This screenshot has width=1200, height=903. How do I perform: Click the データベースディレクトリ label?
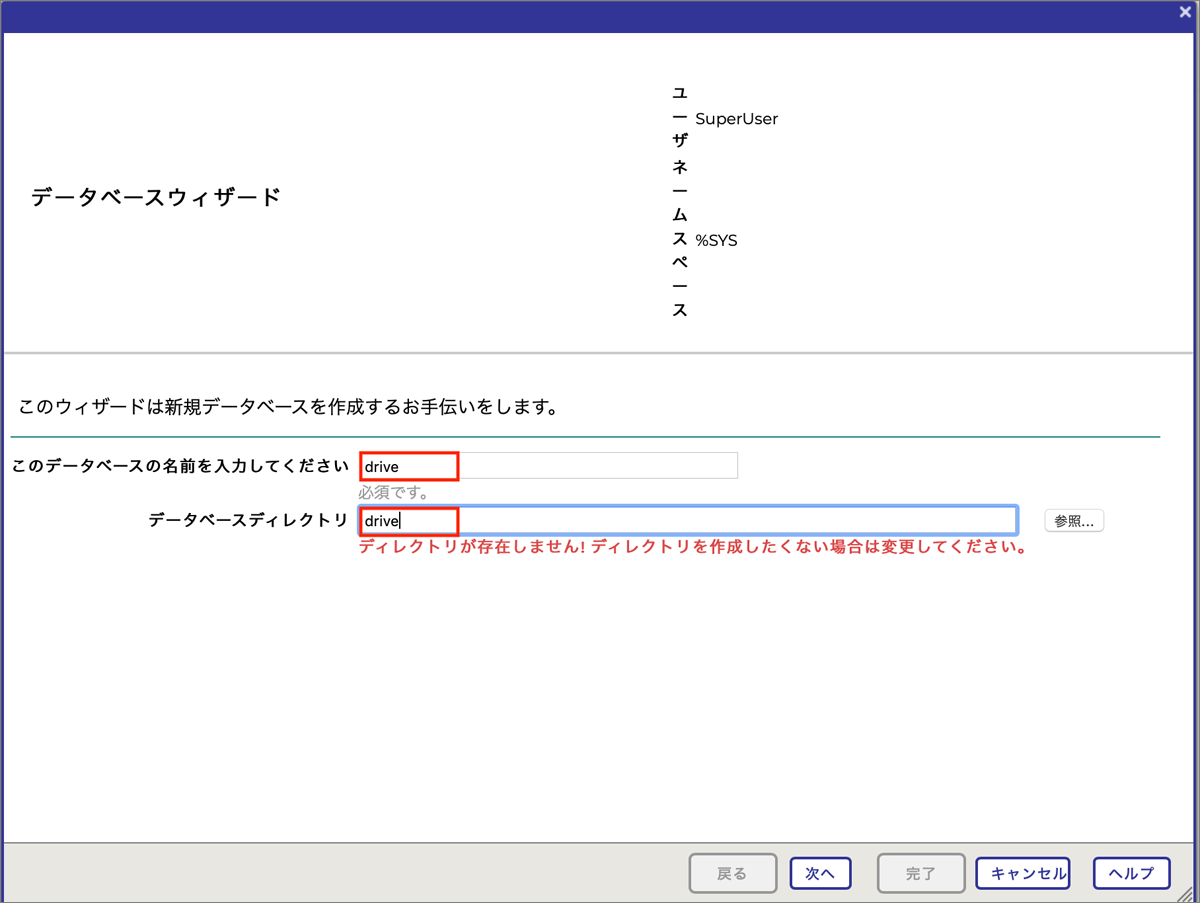(x=248, y=520)
